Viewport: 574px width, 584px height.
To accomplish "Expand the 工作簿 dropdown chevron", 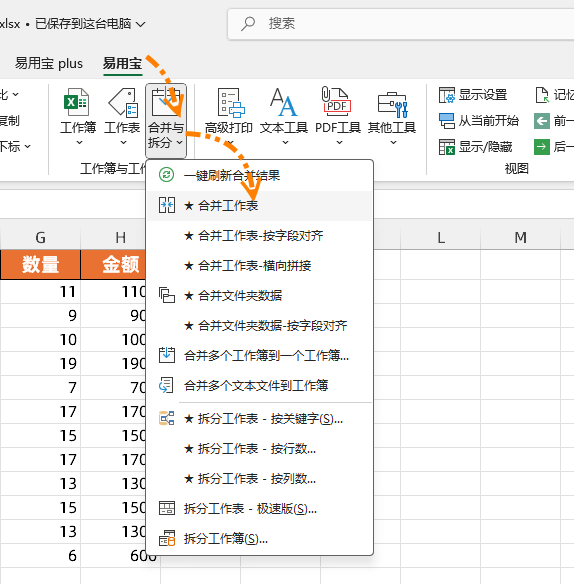I will pyautogui.click(x=79, y=142).
